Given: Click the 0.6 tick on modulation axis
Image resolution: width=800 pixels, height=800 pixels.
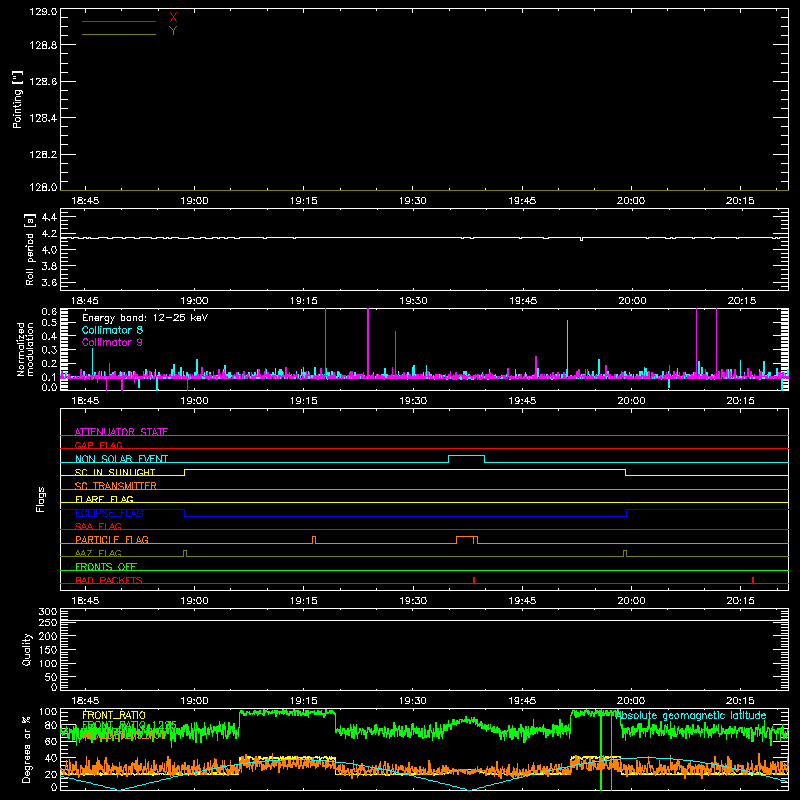Looking at the screenshot, I should pyautogui.click(x=49, y=311).
